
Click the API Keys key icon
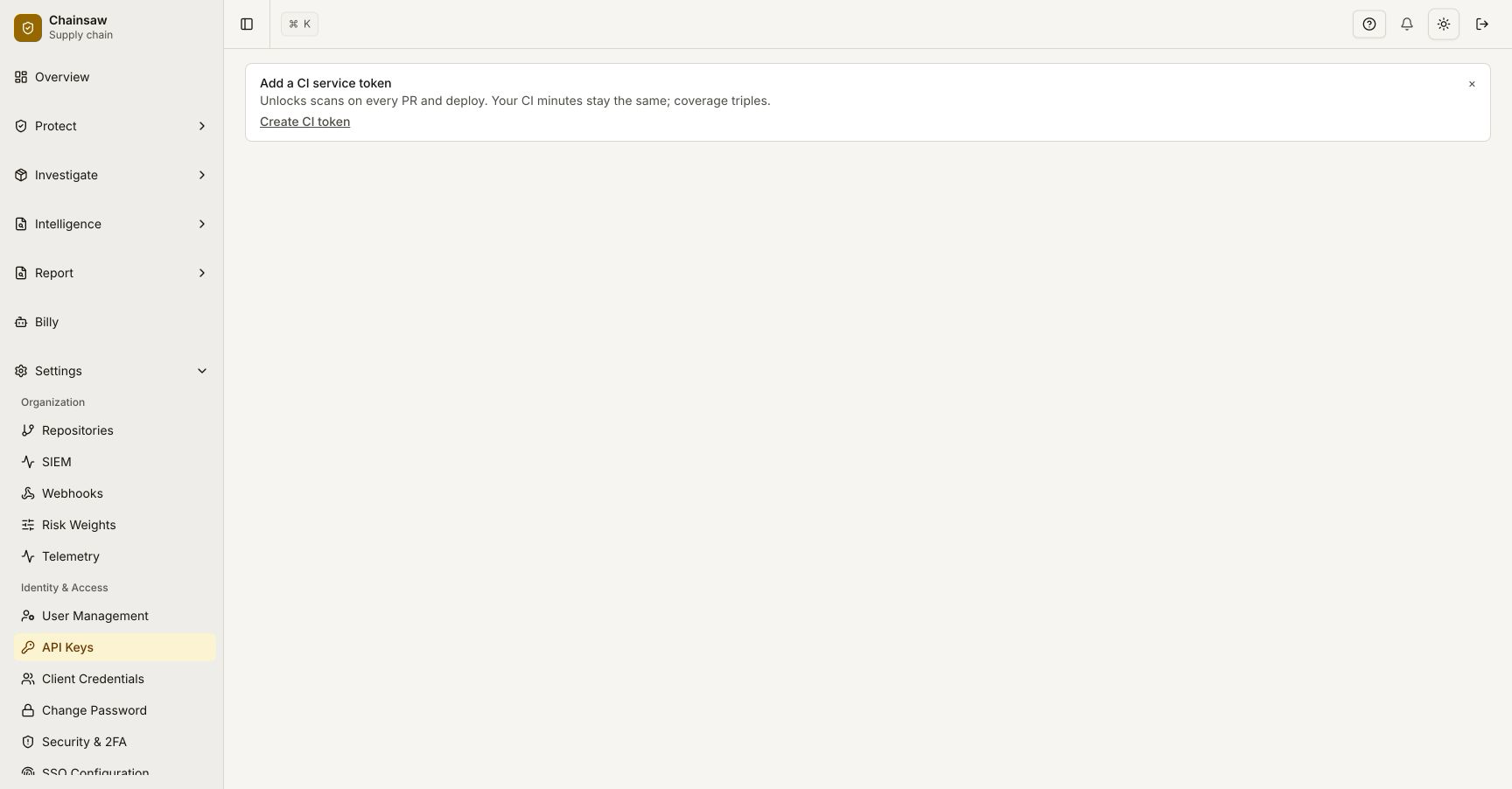[28, 647]
